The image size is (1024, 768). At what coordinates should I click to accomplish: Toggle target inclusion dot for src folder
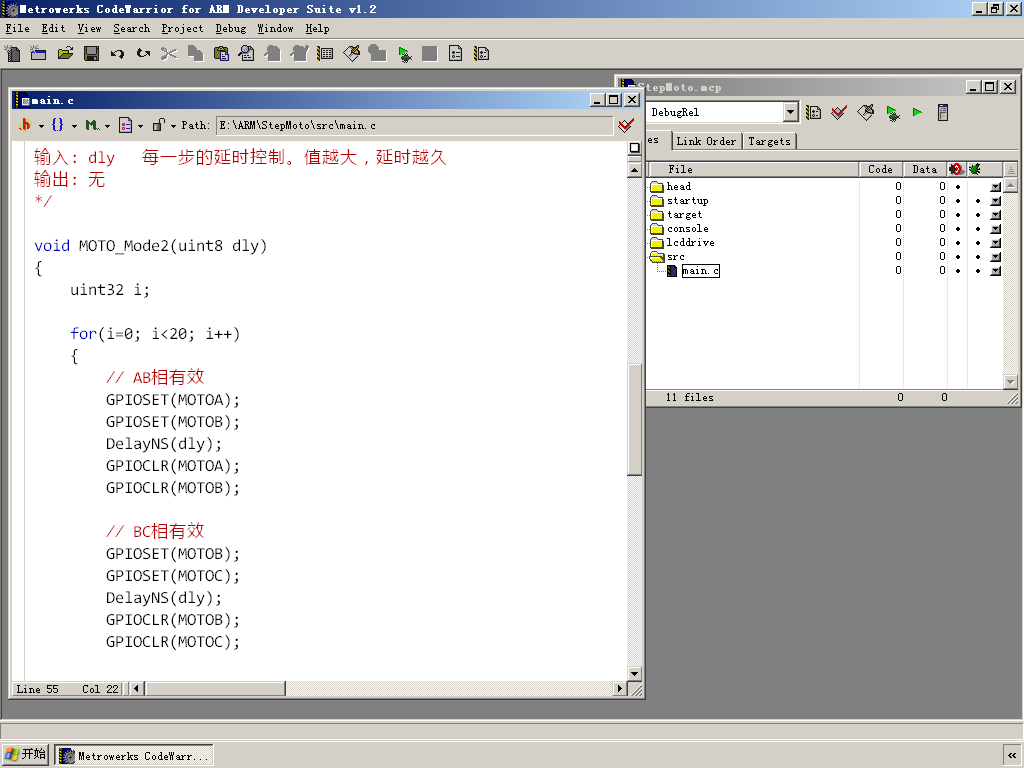(x=958, y=257)
